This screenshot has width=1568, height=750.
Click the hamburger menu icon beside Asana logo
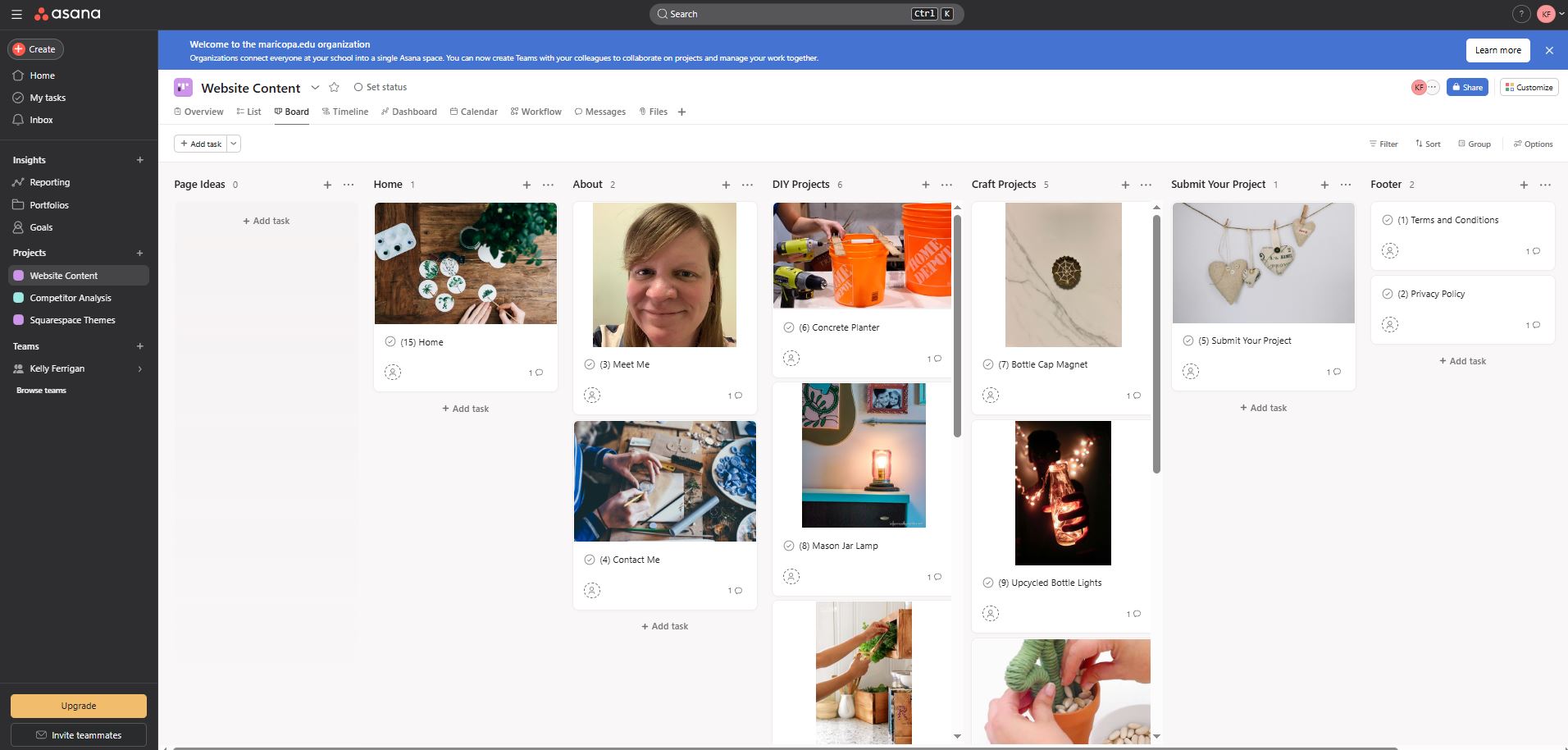click(16, 14)
